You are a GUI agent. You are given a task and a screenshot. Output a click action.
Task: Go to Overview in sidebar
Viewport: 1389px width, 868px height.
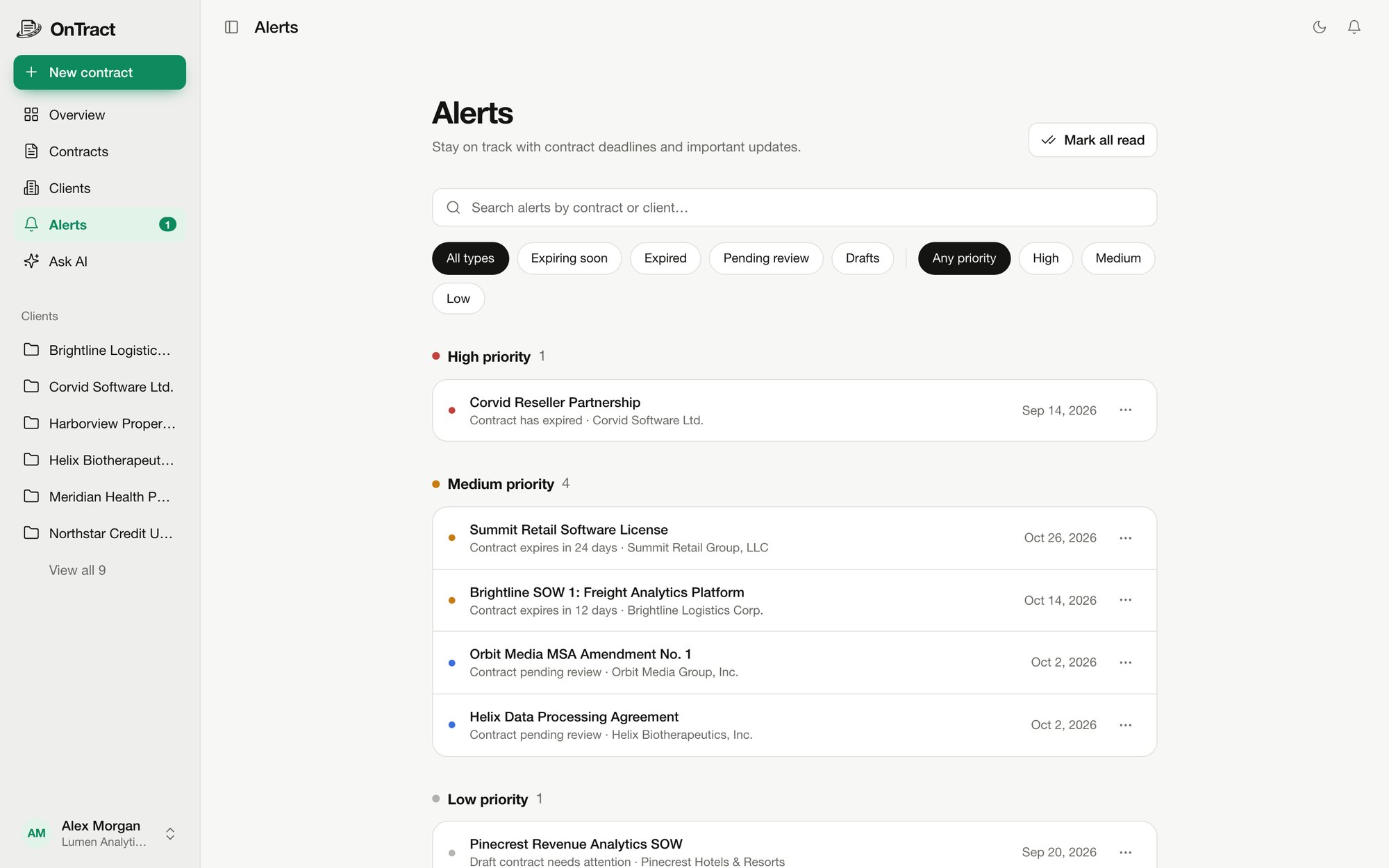click(x=99, y=115)
